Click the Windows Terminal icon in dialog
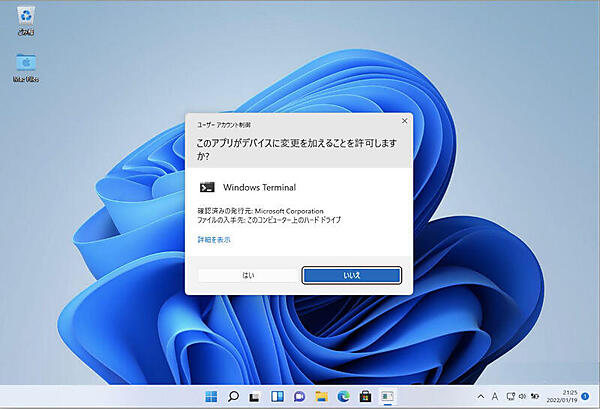Screen dimensions: 600x409 pyautogui.click(x=207, y=186)
